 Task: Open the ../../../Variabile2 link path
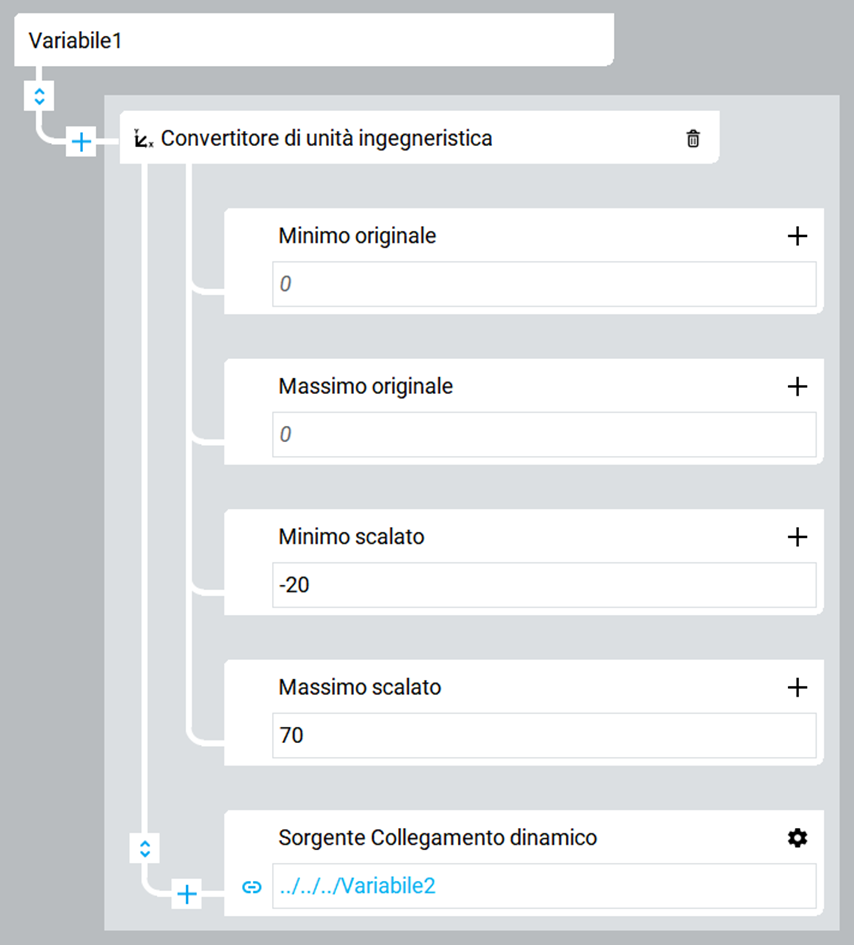click(x=357, y=886)
